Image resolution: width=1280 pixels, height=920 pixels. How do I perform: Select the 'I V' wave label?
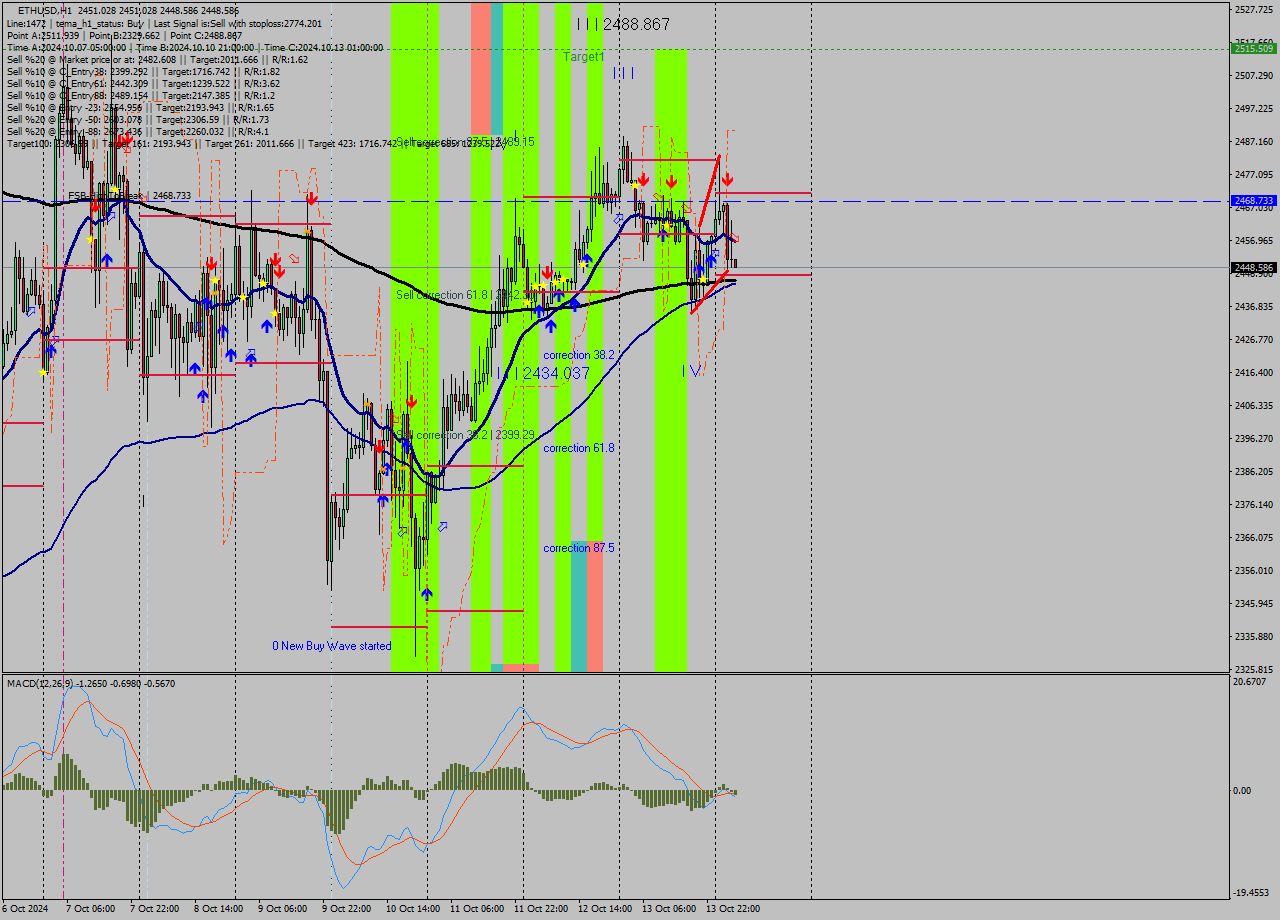coord(691,371)
